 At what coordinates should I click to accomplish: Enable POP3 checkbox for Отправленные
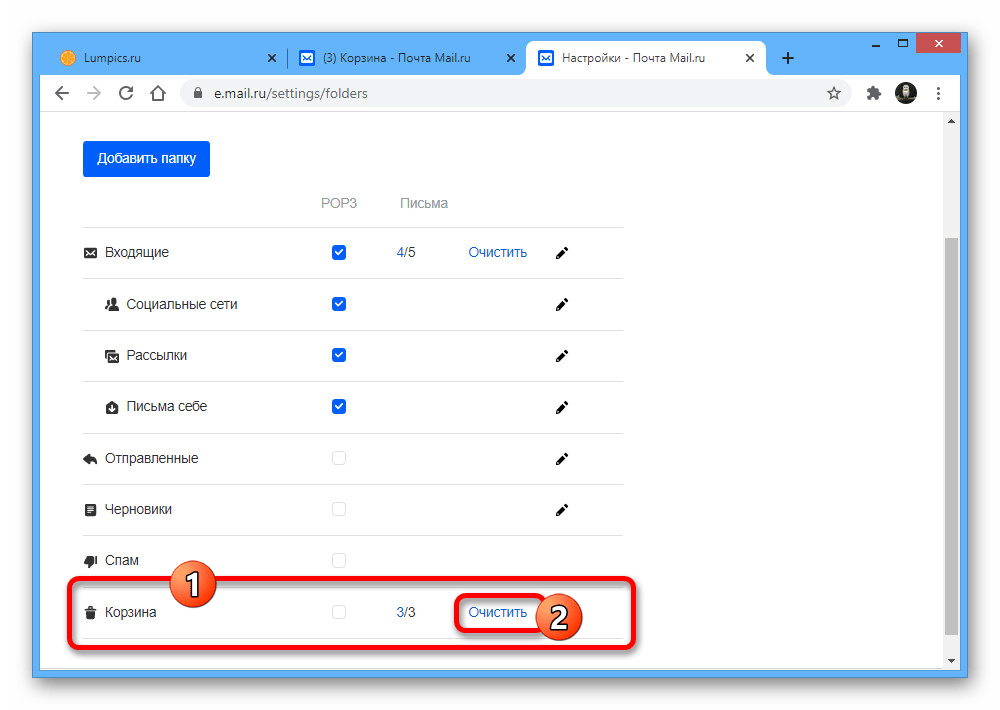tap(339, 458)
